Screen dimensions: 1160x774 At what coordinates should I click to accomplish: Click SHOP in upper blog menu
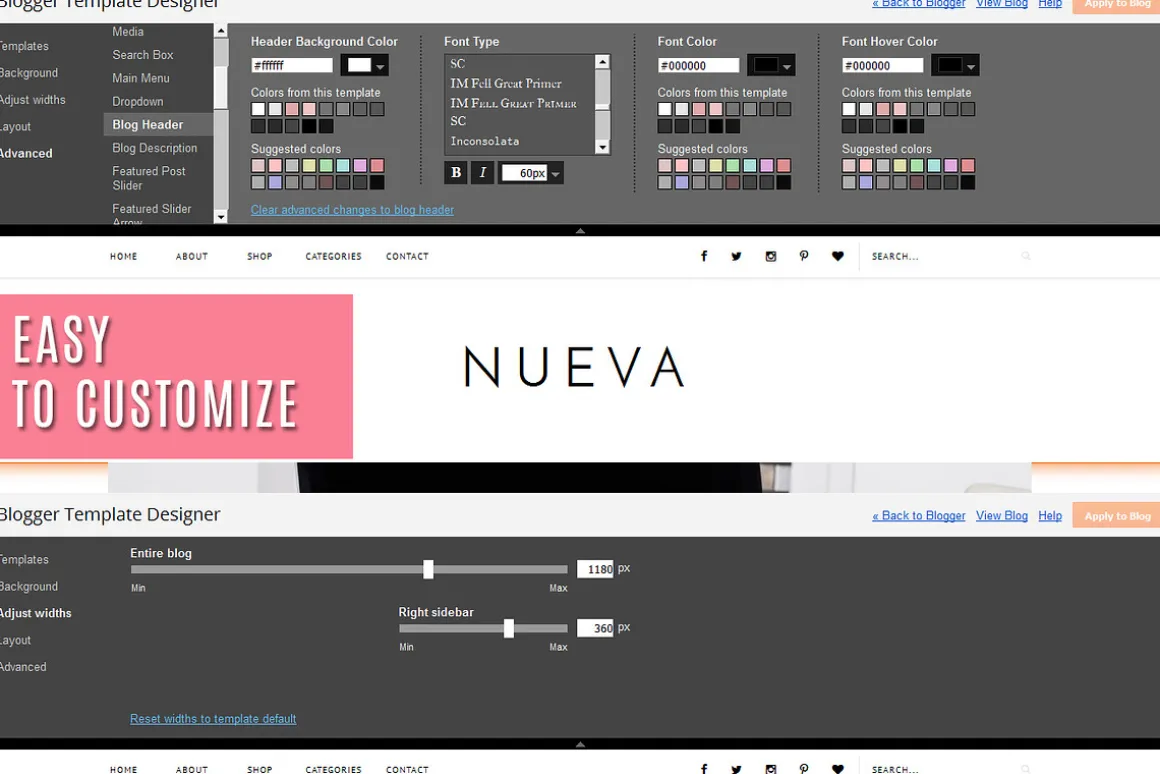tap(260, 256)
